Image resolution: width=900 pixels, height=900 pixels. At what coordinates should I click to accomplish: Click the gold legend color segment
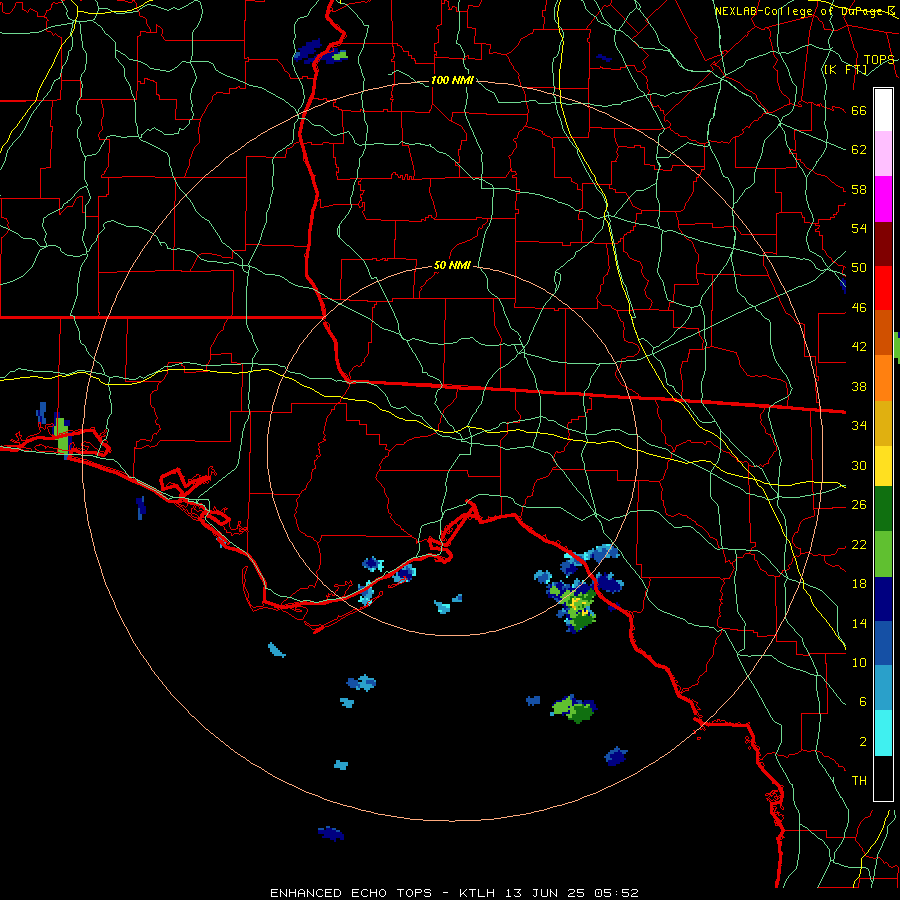883,422
